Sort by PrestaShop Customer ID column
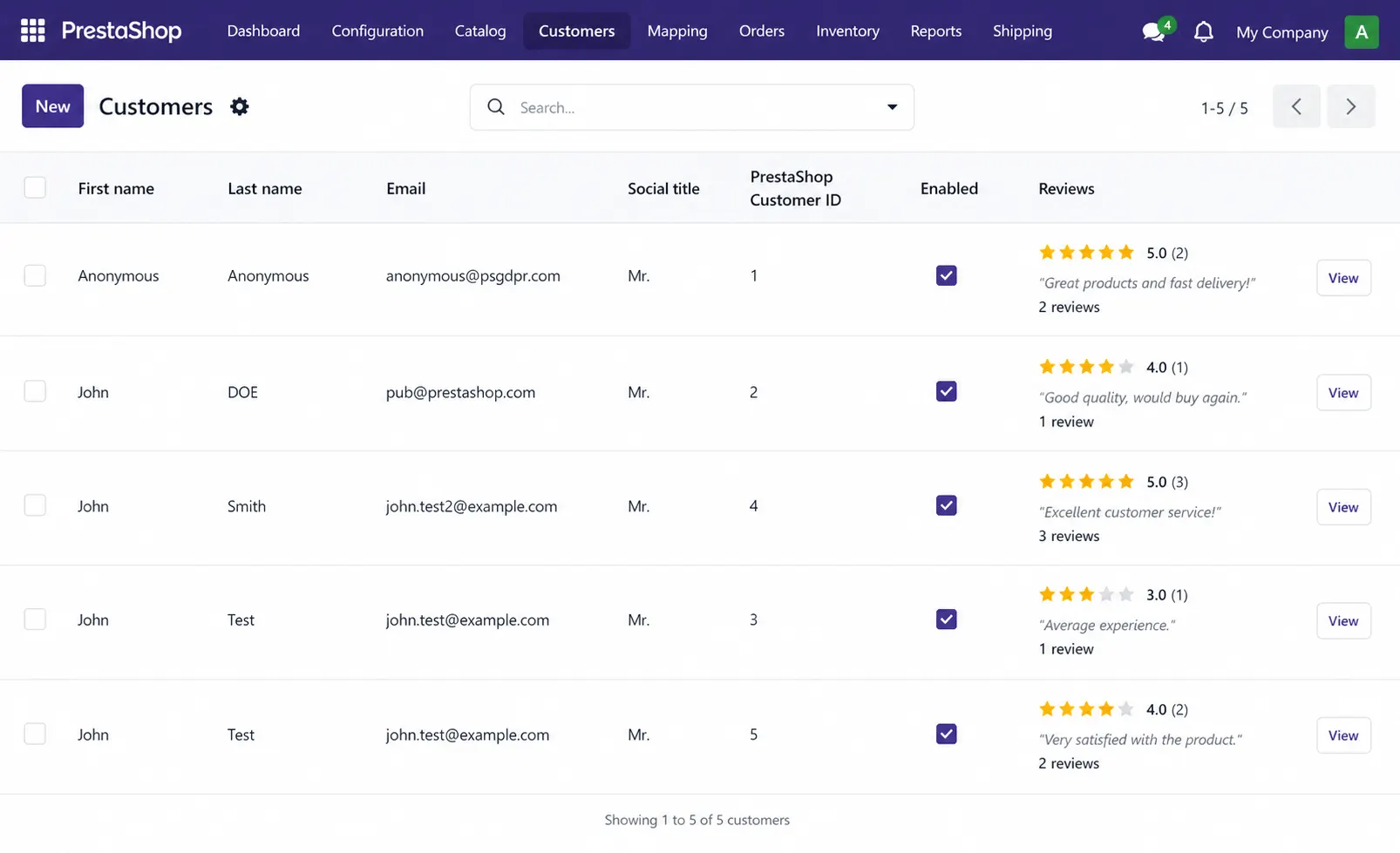The image size is (1400, 853). pyautogui.click(x=795, y=188)
